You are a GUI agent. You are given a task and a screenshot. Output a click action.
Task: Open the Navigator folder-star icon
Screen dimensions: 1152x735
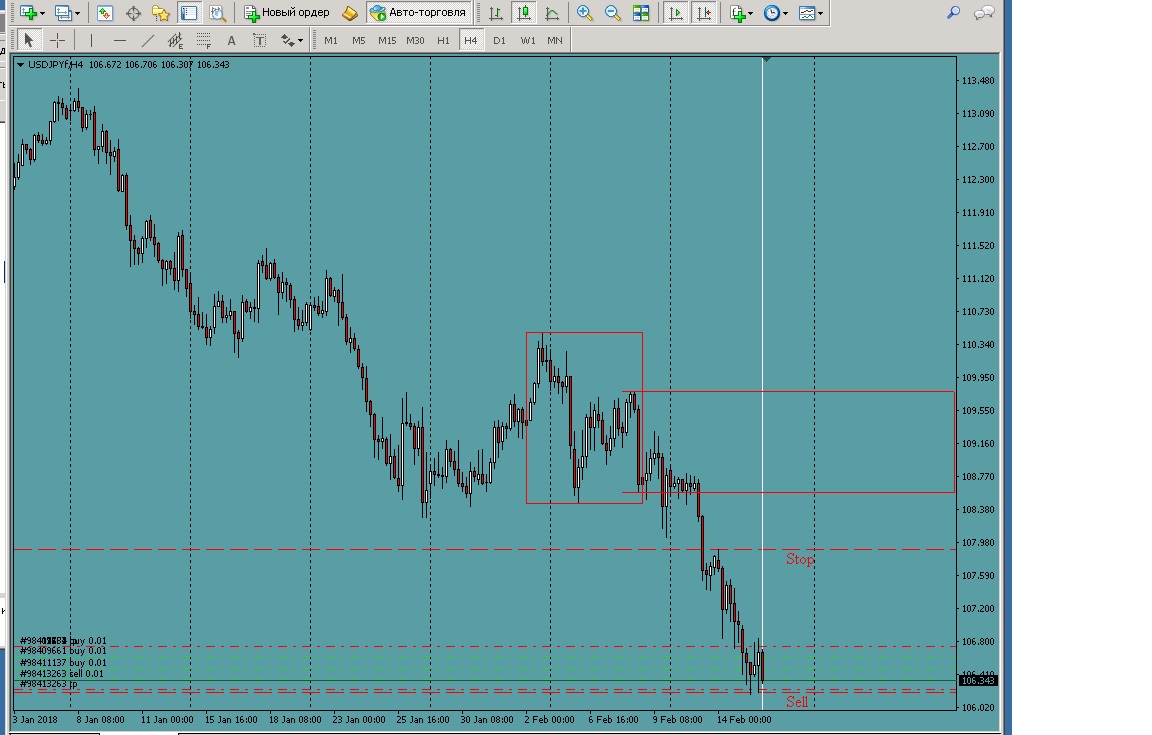point(161,12)
